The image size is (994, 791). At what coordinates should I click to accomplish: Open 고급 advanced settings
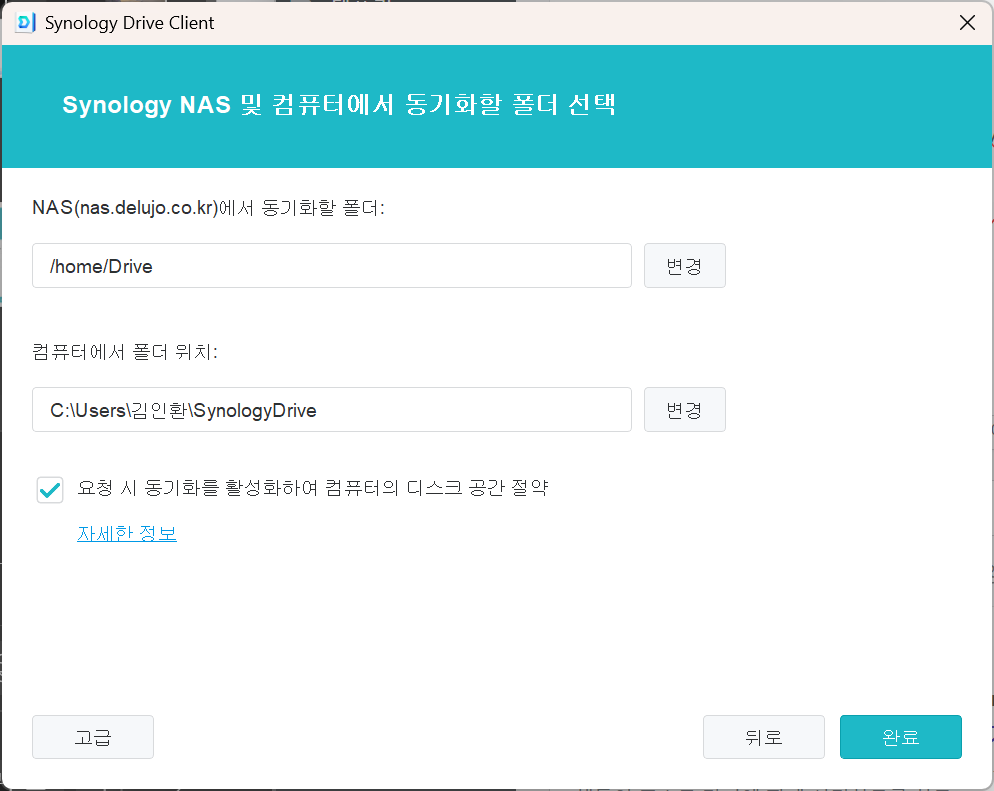coord(93,736)
